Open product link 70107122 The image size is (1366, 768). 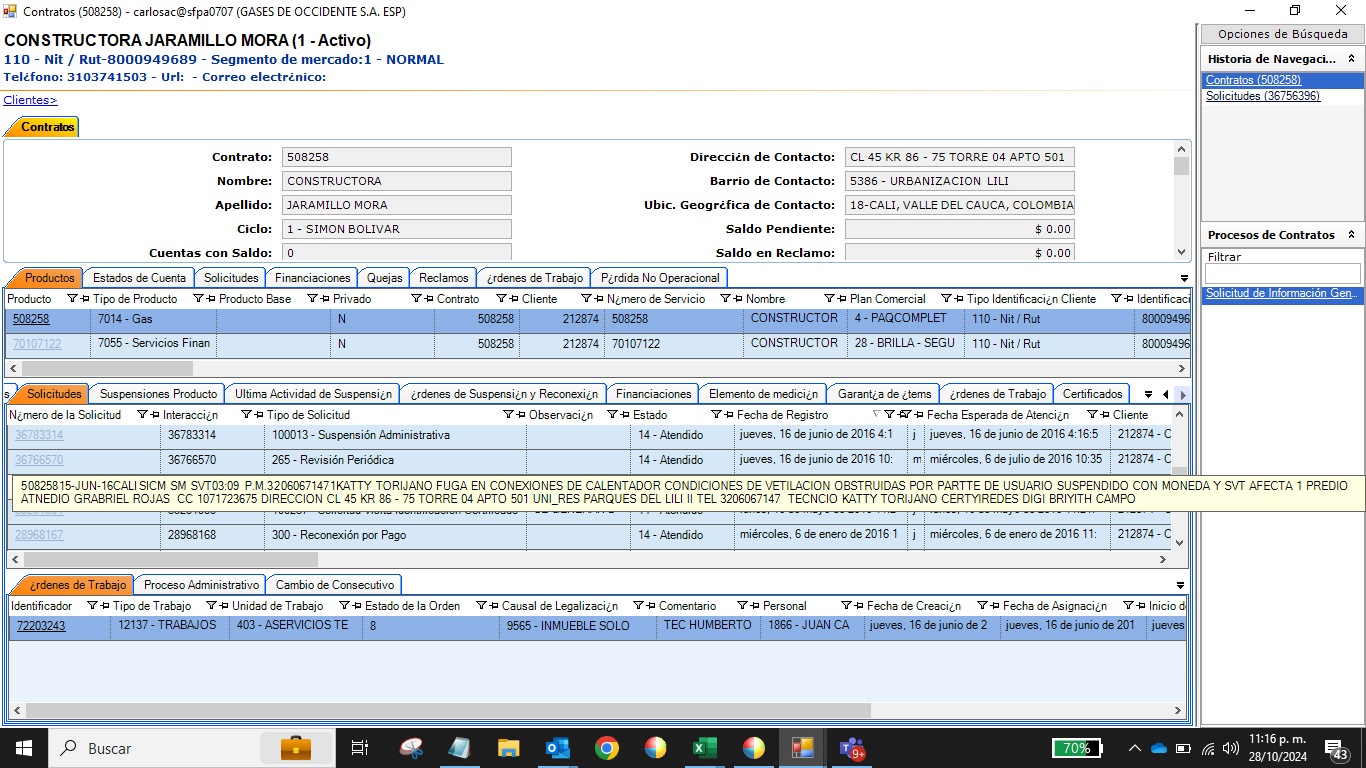pos(37,344)
